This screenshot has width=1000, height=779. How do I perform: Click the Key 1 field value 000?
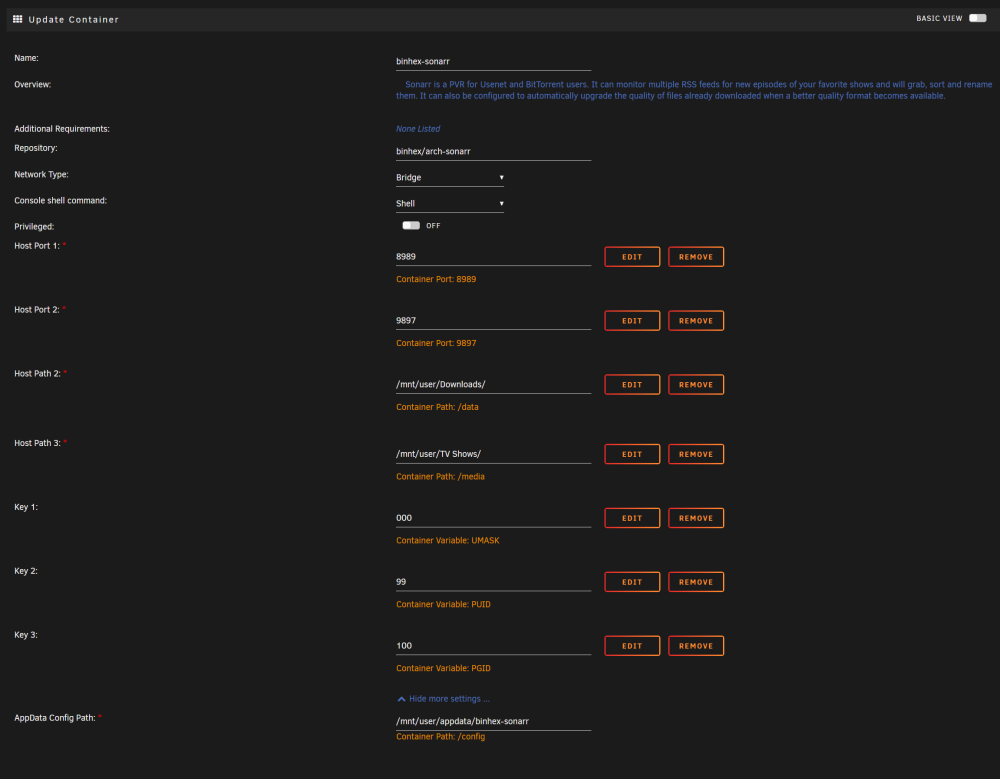coord(493,517)
